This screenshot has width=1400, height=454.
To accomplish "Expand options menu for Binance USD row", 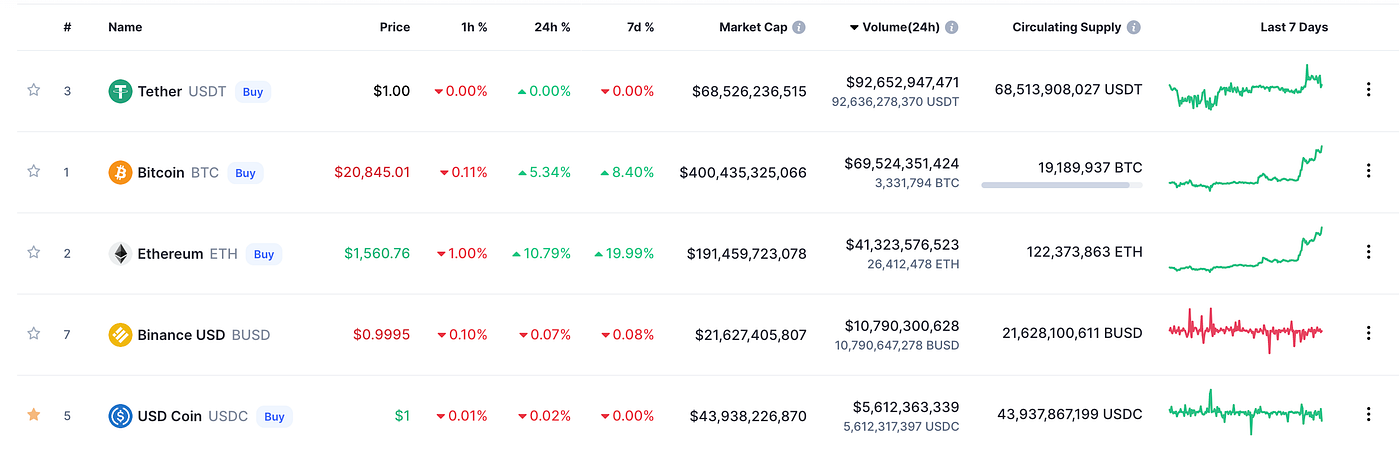I will click(1368, 334).
